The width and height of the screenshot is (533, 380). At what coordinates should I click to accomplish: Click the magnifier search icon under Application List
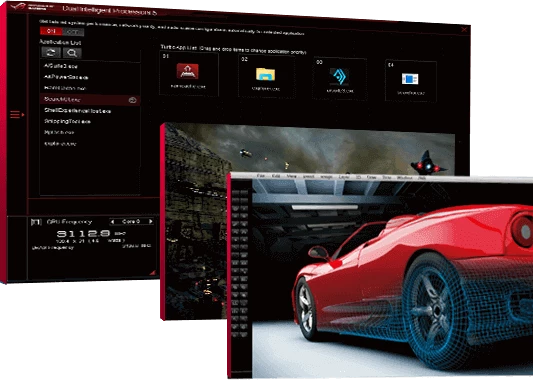(x=72, y=53)
